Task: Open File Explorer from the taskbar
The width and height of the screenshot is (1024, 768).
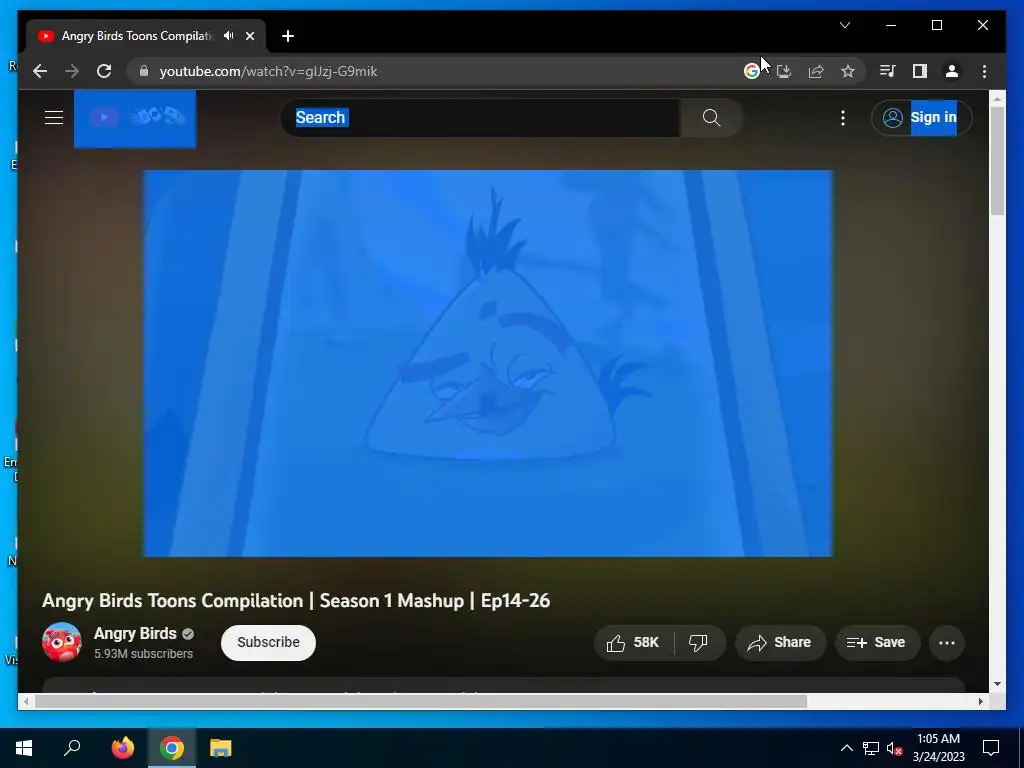Action: 221,748
